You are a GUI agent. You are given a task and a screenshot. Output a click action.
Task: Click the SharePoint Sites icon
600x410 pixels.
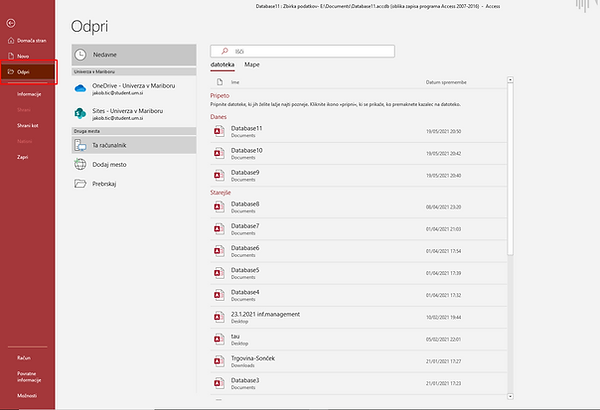[x=80, y=113]
